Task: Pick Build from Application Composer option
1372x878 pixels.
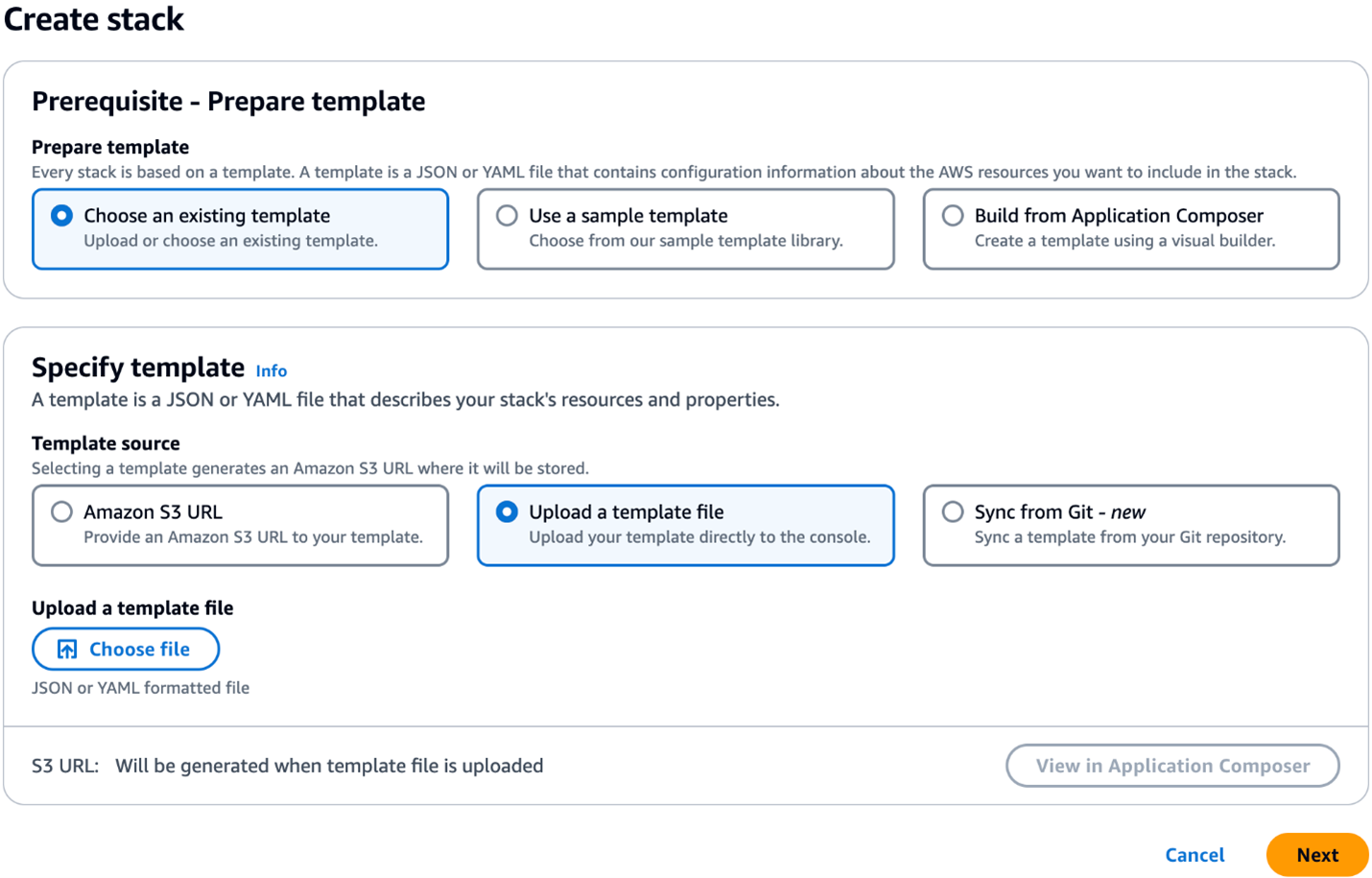Action: pyautogui.click(x=953, y=216)
